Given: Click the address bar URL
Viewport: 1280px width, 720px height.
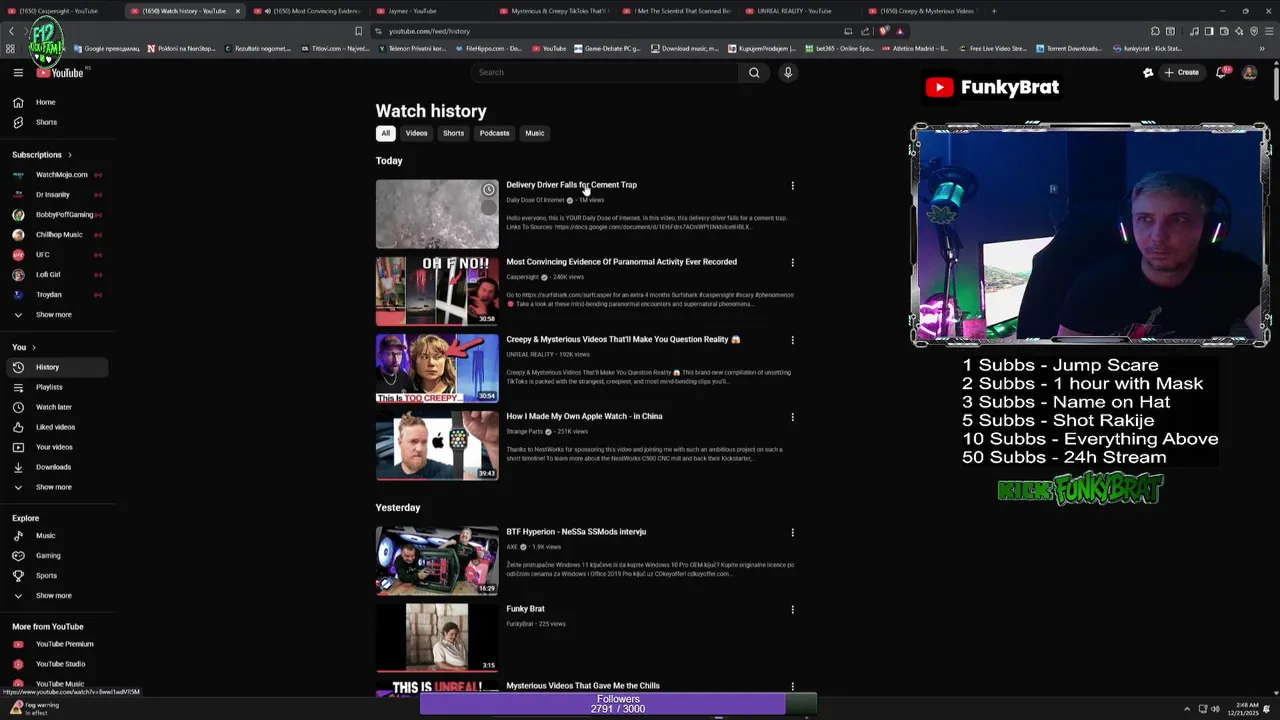Looking at the screenshot, I should pyautogui.click(x=429, y=31).
